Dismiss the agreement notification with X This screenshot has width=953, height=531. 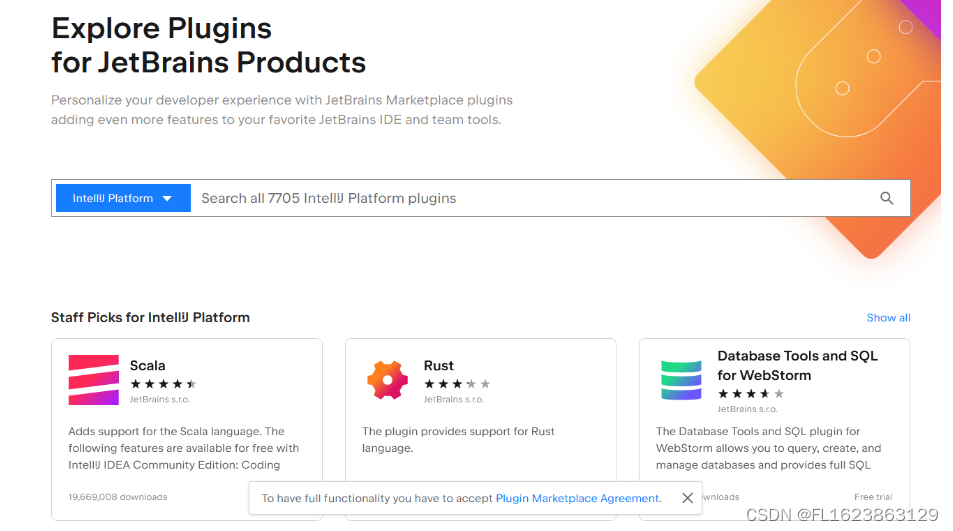tap(687, 498)
